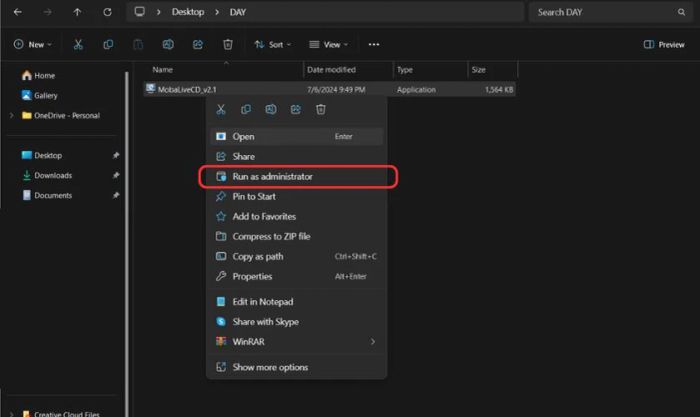The width and height of the screenshot is (700, 417).
Task: Open Home in the navigation pane
Action: [x=38, y=75]
